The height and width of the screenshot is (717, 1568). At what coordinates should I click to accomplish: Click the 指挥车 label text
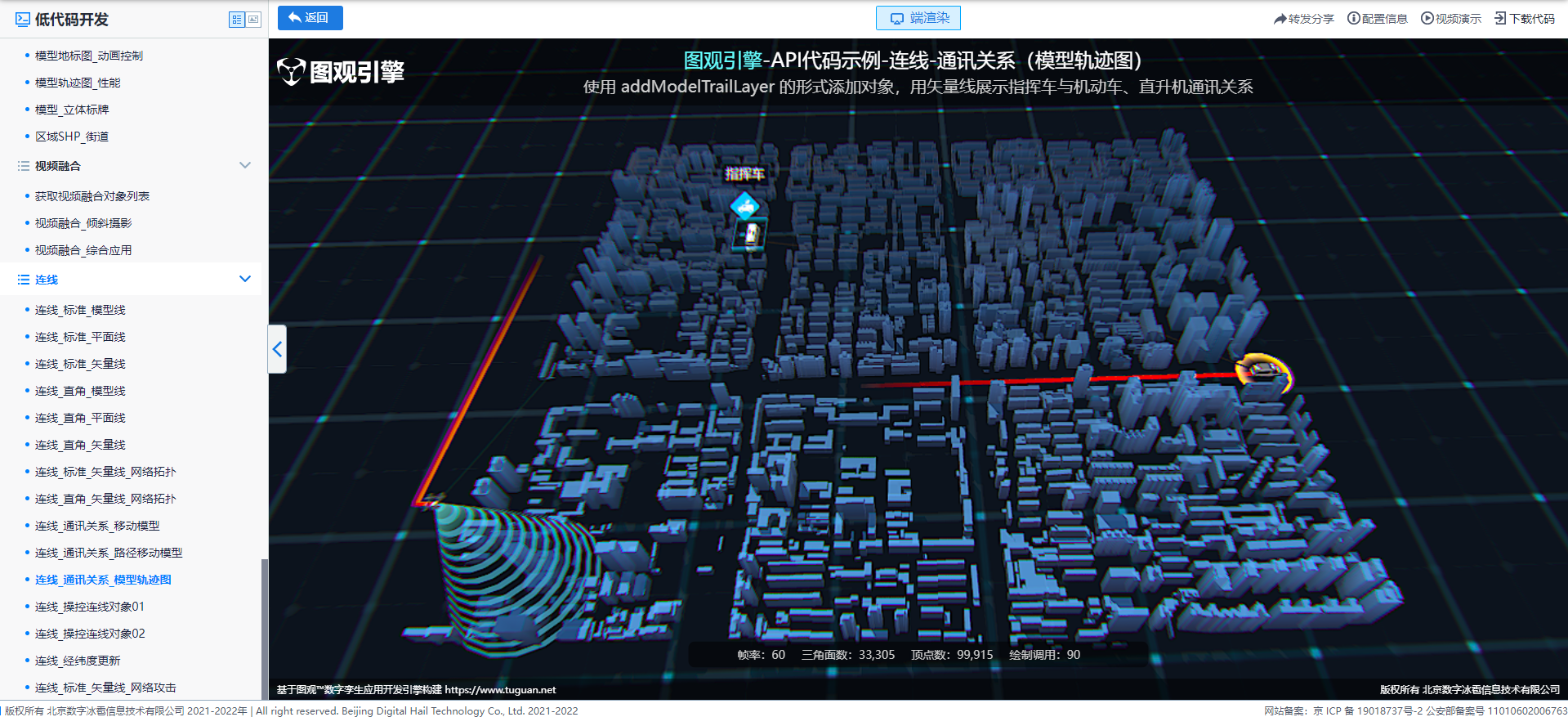[744, 173]
